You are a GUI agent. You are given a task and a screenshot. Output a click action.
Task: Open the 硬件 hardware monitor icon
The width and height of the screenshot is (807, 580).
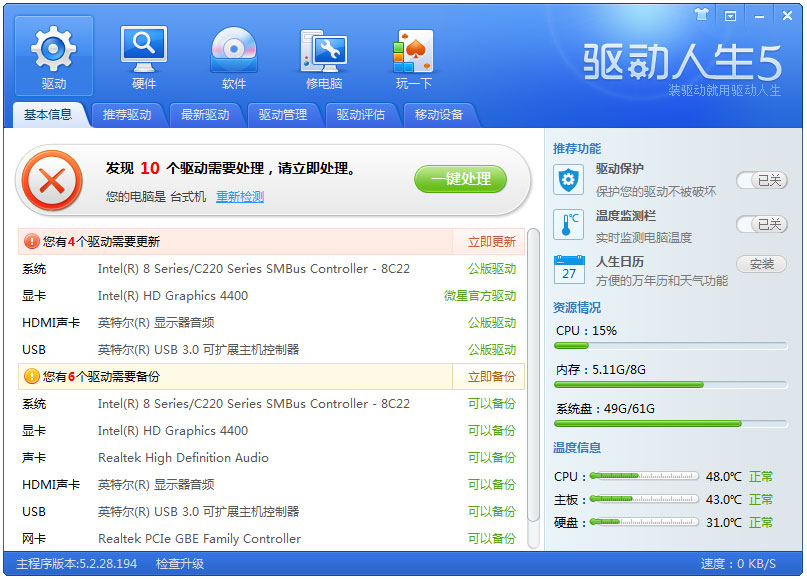click(144, 56)
